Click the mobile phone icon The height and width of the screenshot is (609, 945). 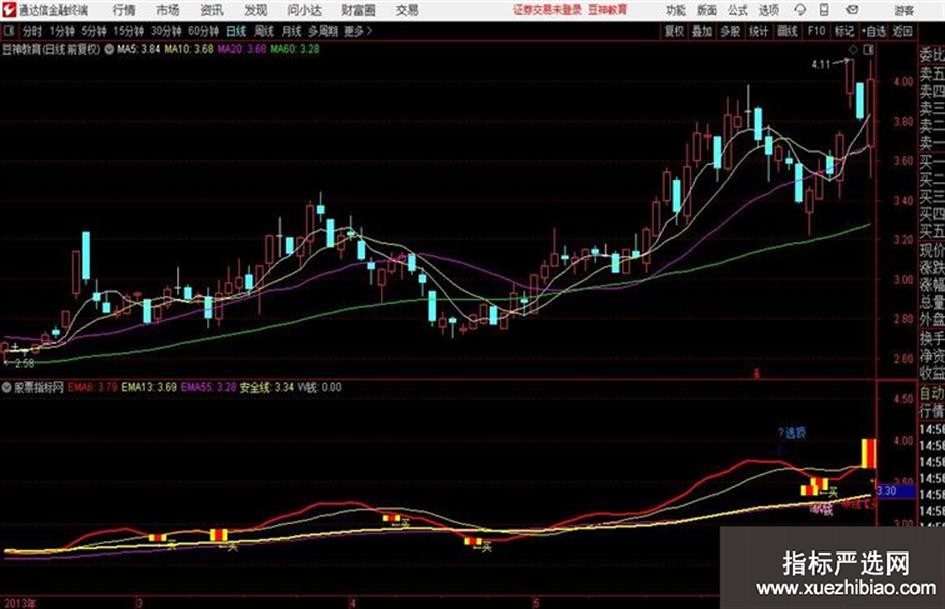point(824,10)
